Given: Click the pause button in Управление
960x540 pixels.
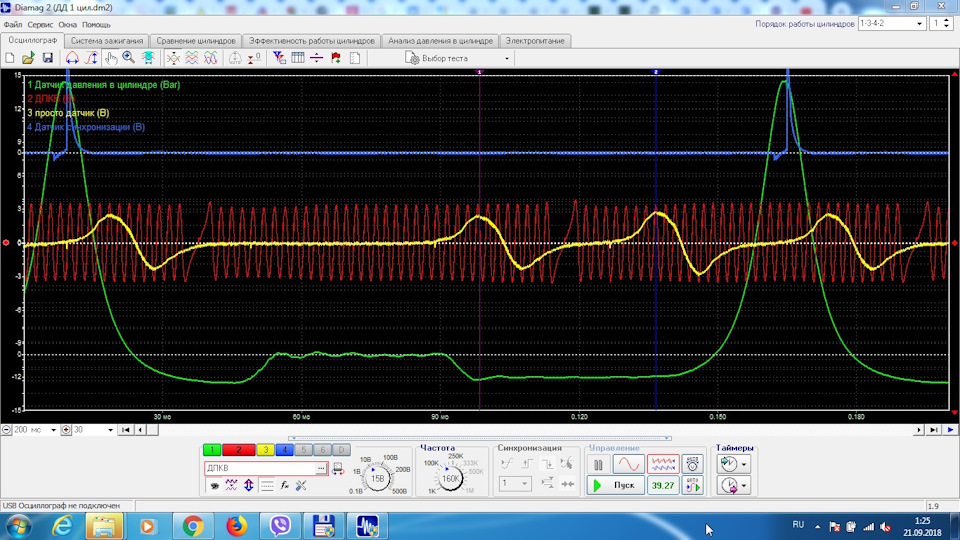Looking at the screenshot, I should tap(598, 465).
